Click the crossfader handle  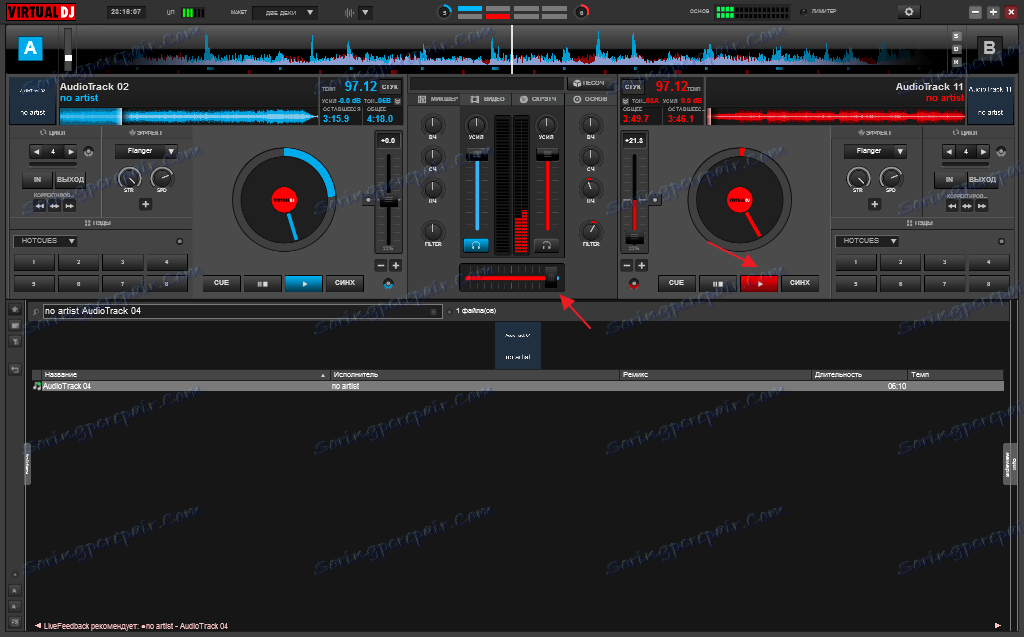[x=552, y=278]
